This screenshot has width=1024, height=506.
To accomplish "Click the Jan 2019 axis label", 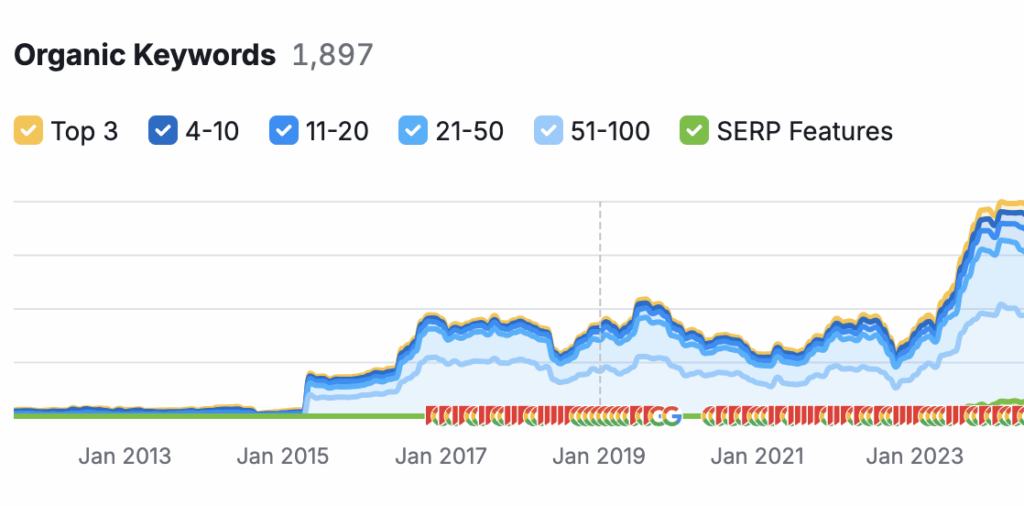I will pos(599,456).
